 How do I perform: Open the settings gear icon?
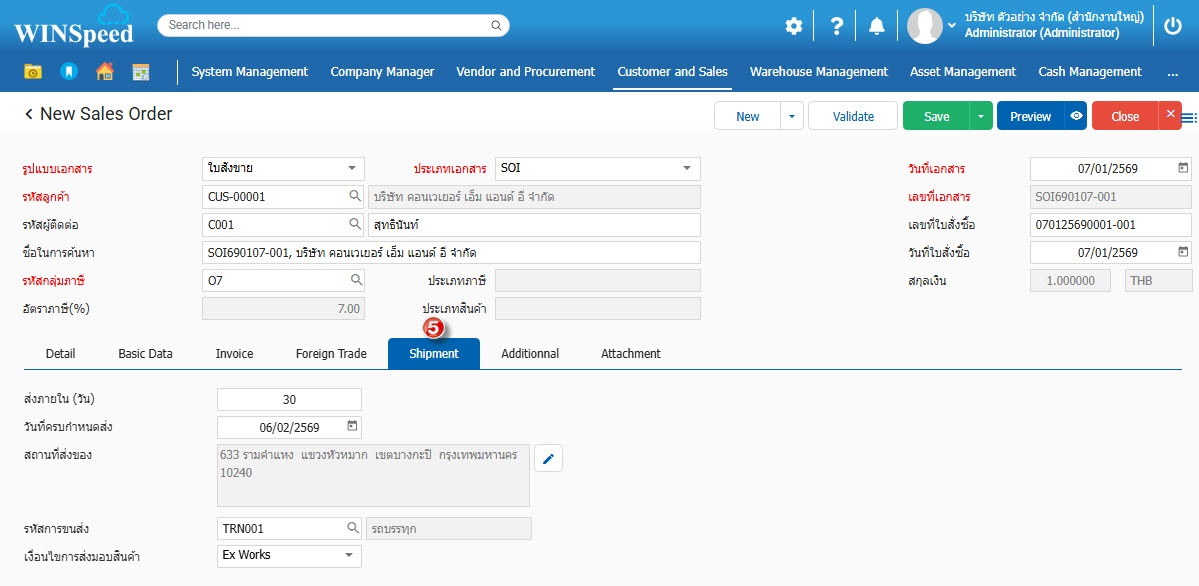[x=794, y=26]
